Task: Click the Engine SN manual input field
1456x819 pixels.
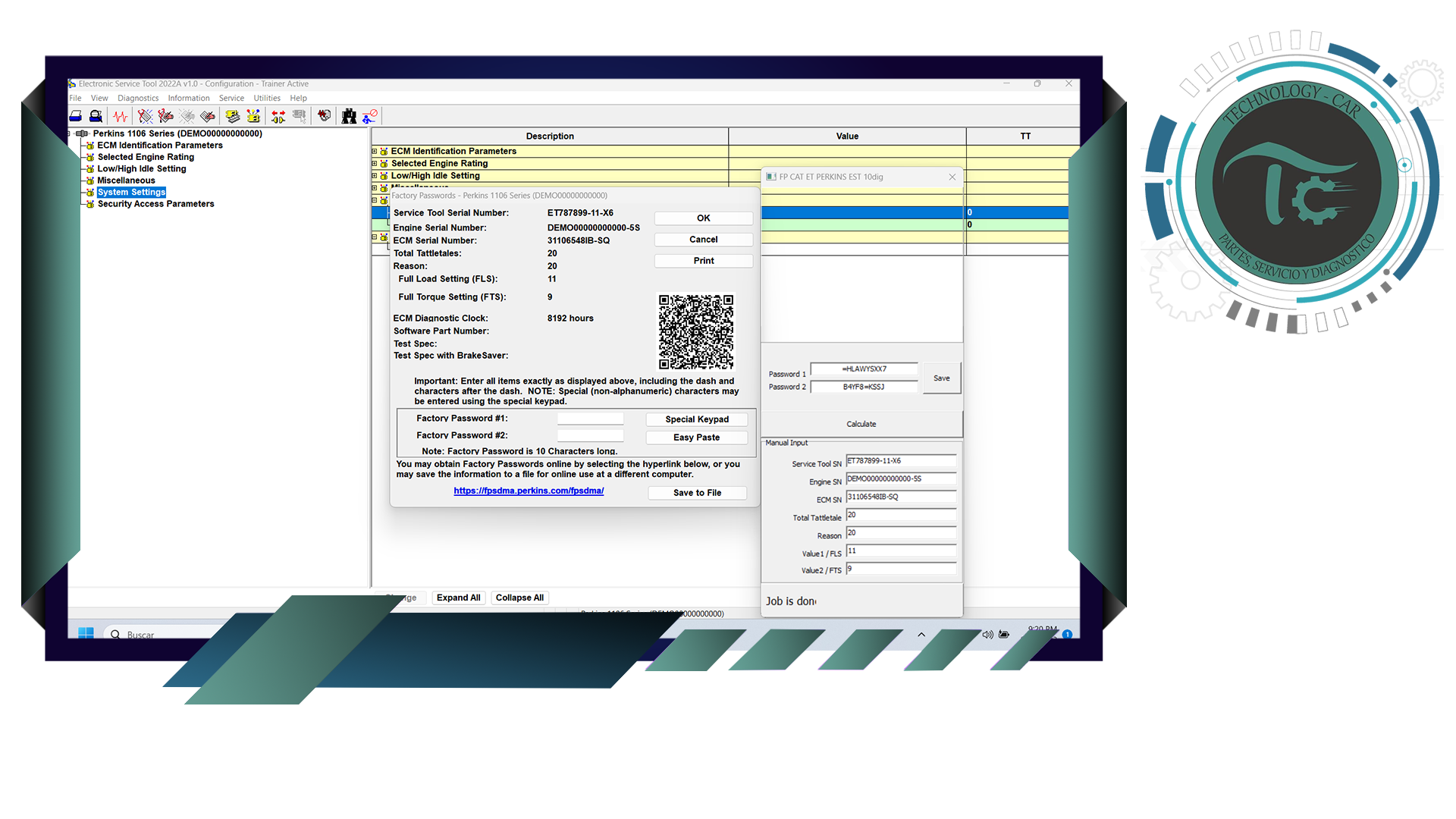Action: coord(901,479)
